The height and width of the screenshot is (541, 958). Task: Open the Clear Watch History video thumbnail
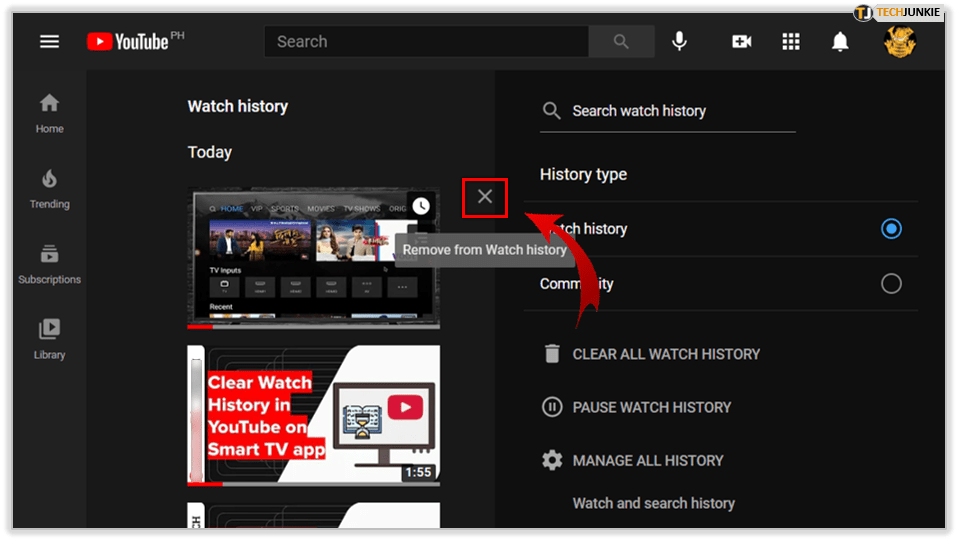pyautogui.click(x=313, y=415)
